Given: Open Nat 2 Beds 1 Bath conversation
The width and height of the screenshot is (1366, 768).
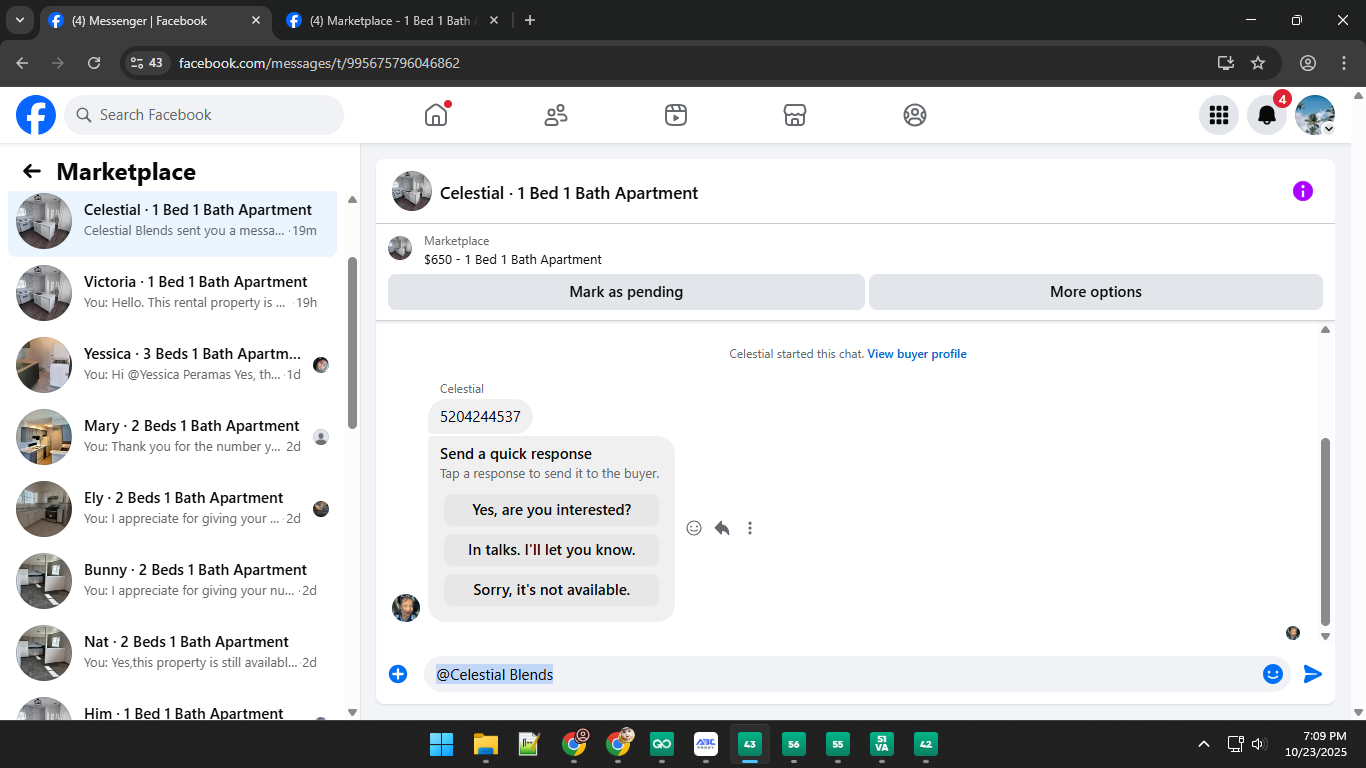Looking at the screenshot, I should pos(172,652).
